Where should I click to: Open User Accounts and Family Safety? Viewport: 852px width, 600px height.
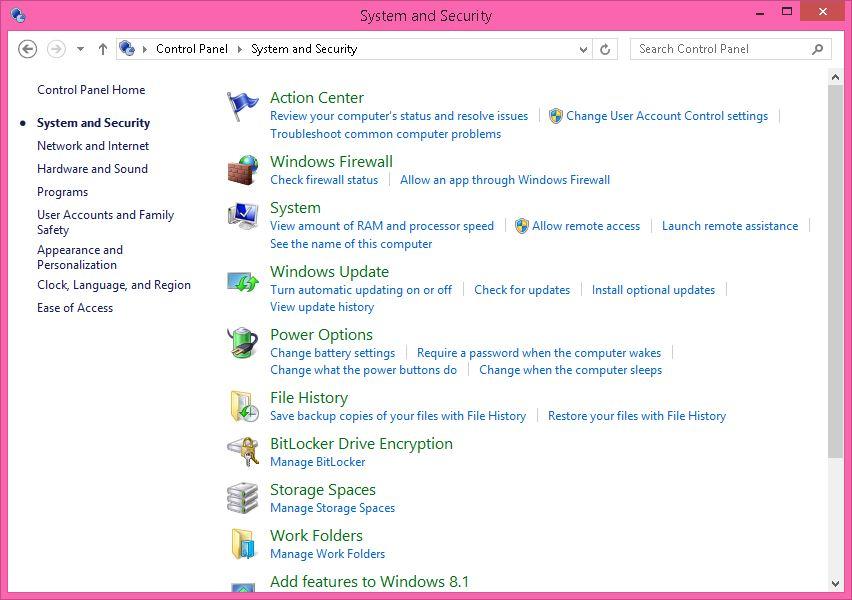105,222
